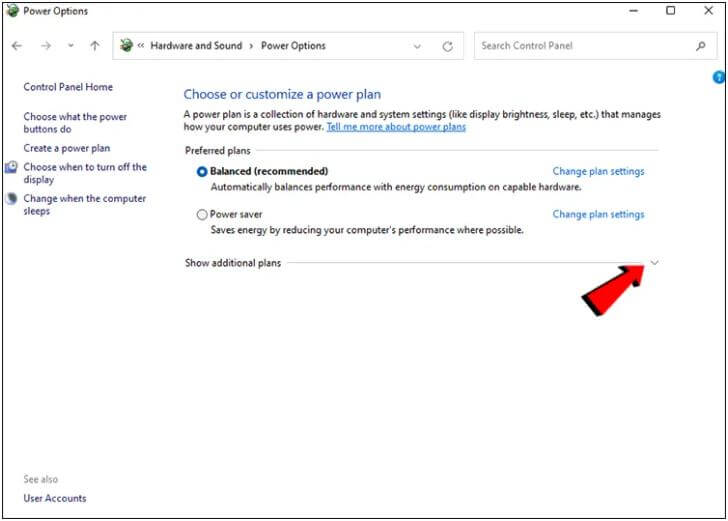Image resolution: width=728 pixels, height=521 pixels.
Task: Click the 'Choose or customize a power plan' heading
Action: 282,94
